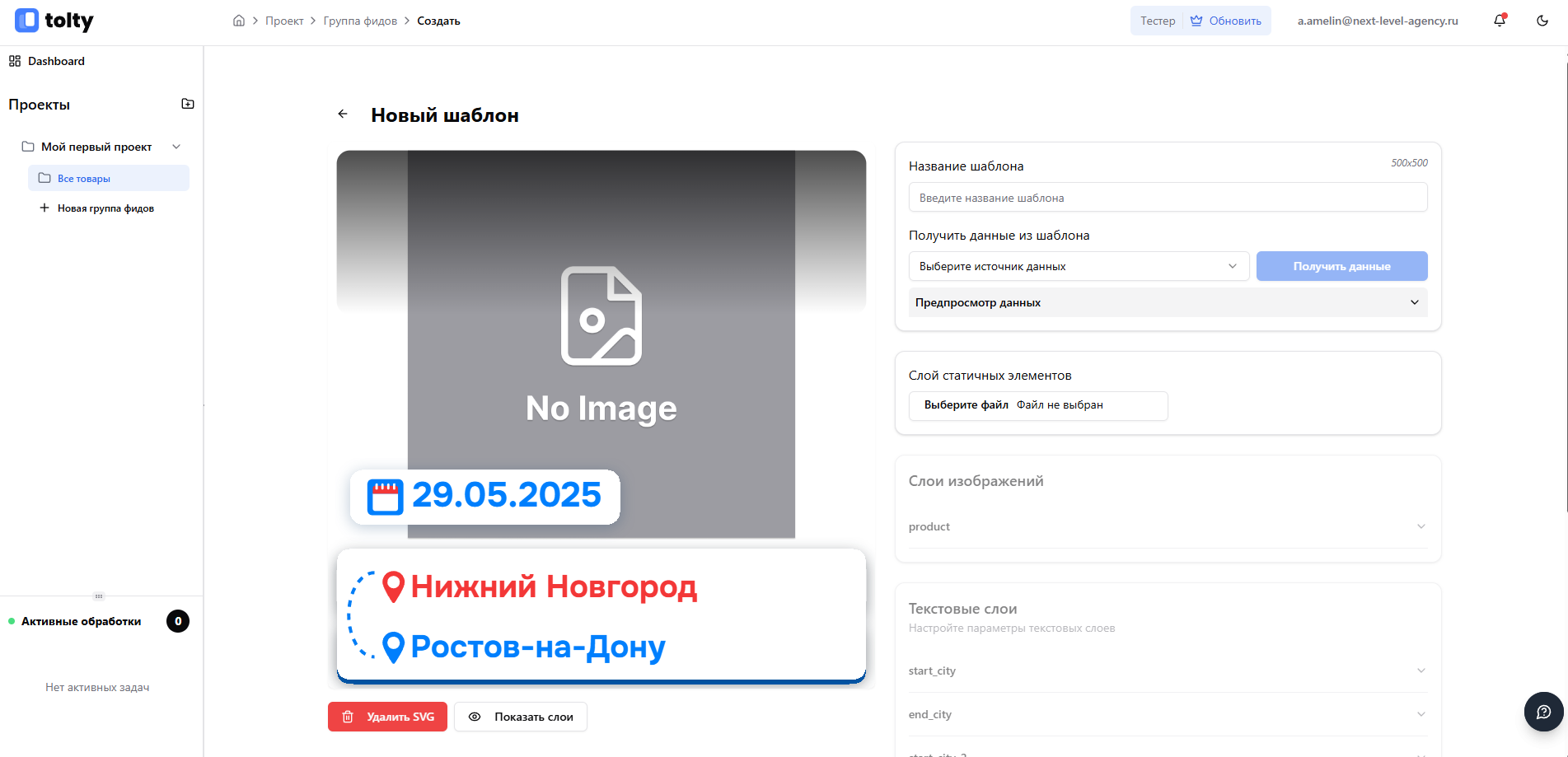Click the Активные обработки counter badge
The height and width of the screenshot is (757, 1568).
(x=178, y=621)
